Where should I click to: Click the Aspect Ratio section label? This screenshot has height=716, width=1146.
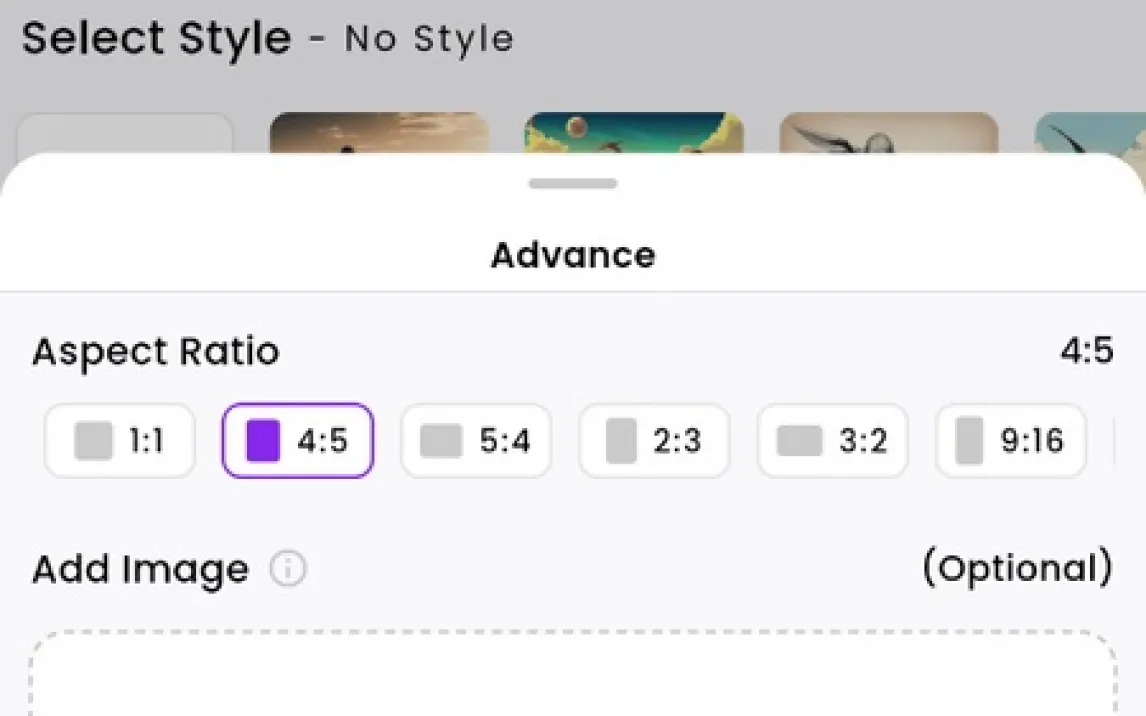[156, 352]
